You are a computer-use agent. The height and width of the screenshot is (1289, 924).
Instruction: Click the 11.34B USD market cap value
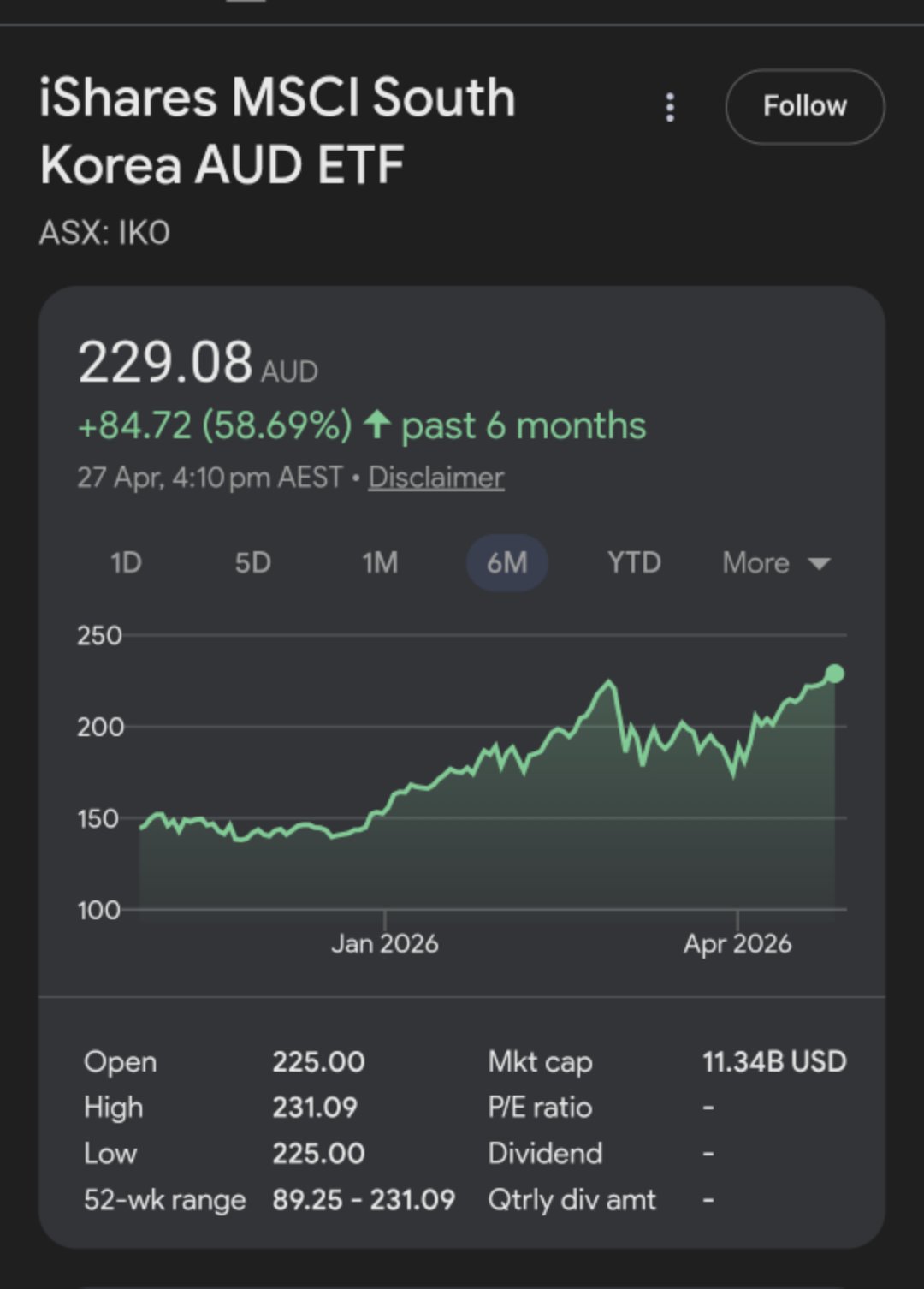[773, 1061]
